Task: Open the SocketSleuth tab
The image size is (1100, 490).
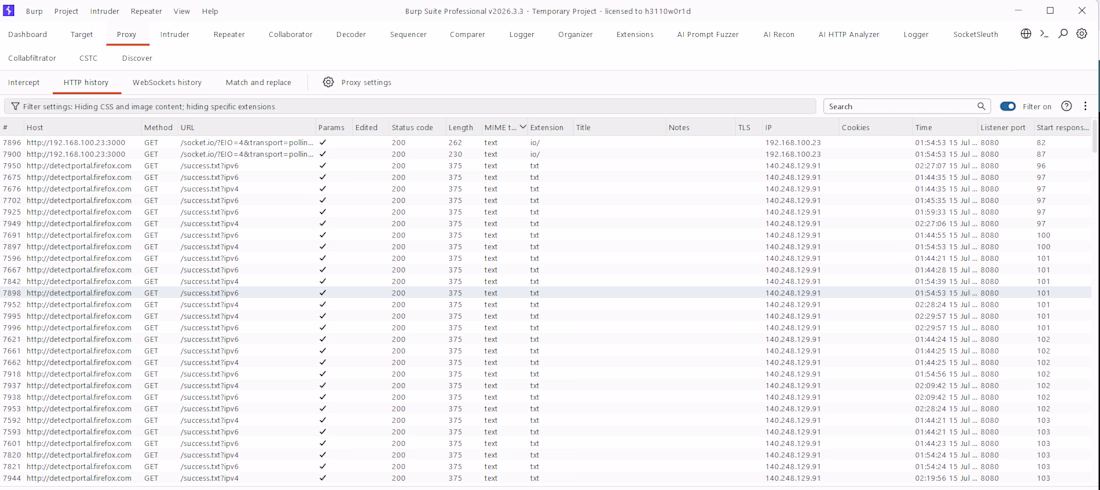Action: (x=976, y=34)
